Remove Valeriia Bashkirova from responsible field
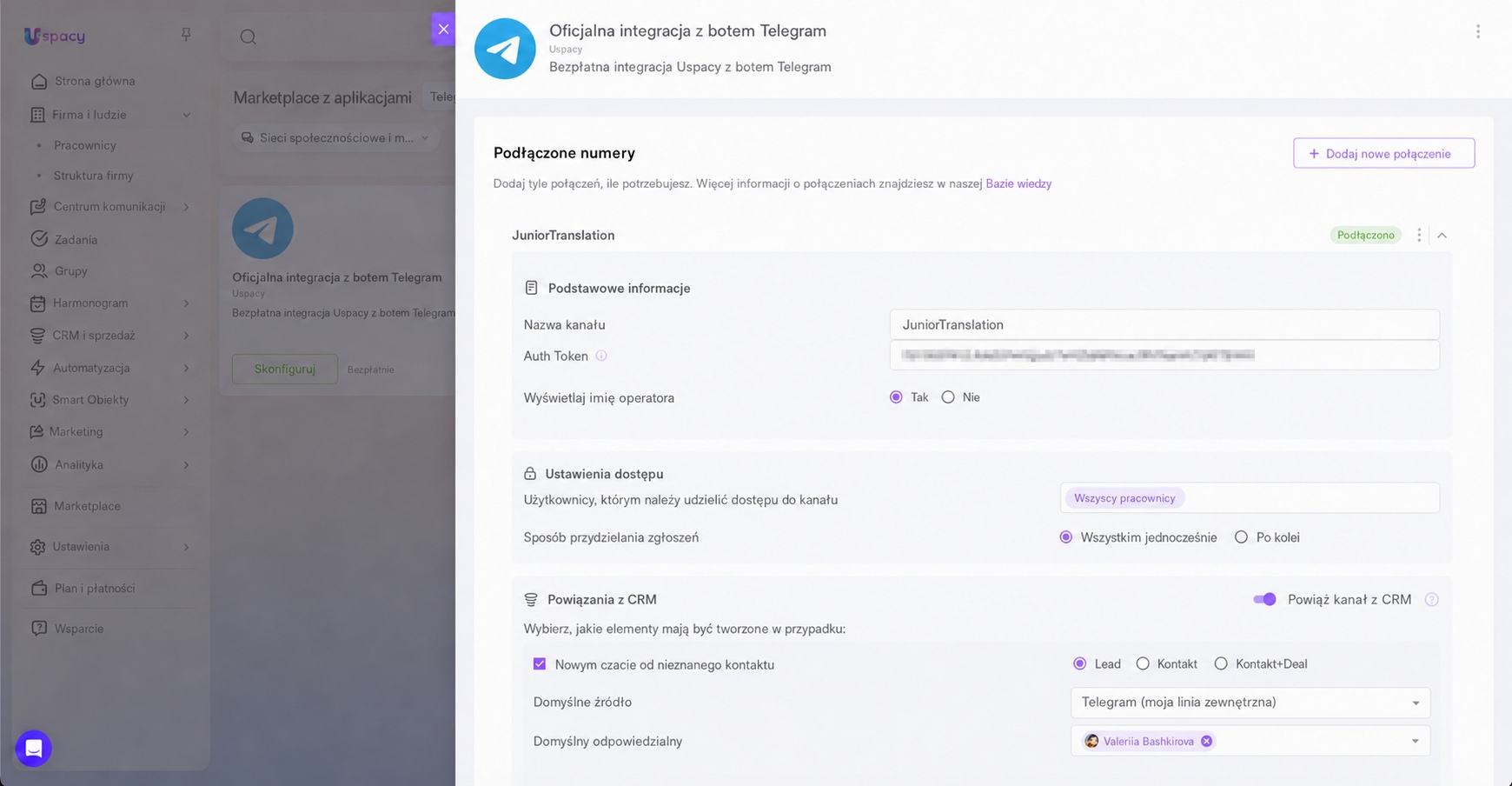1512x786 pixels. pos(1206,742)
